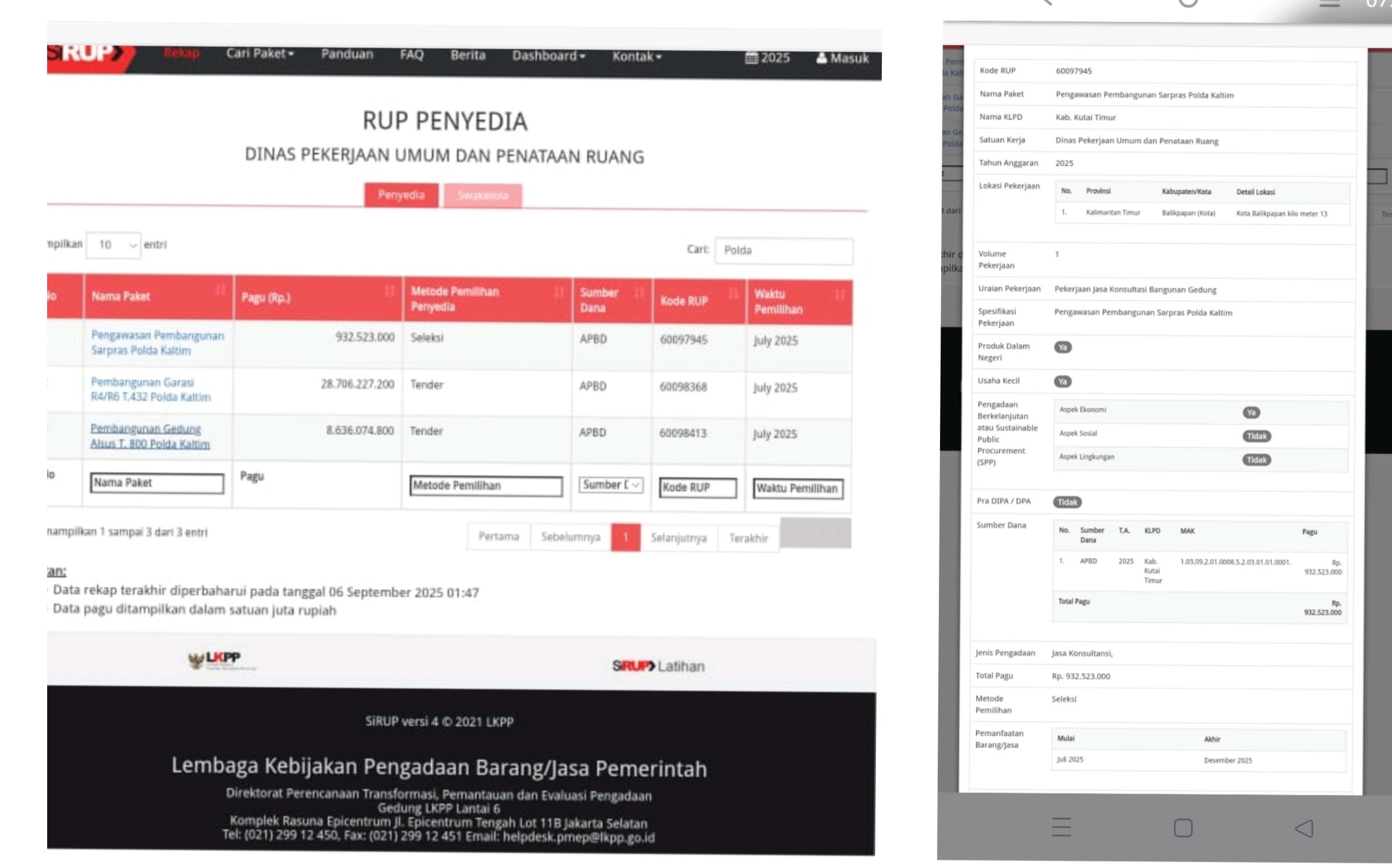The width and height of the screenshot is (1392, 868).
Task: Click the Masuk user login icon
Action: [821, 58]
